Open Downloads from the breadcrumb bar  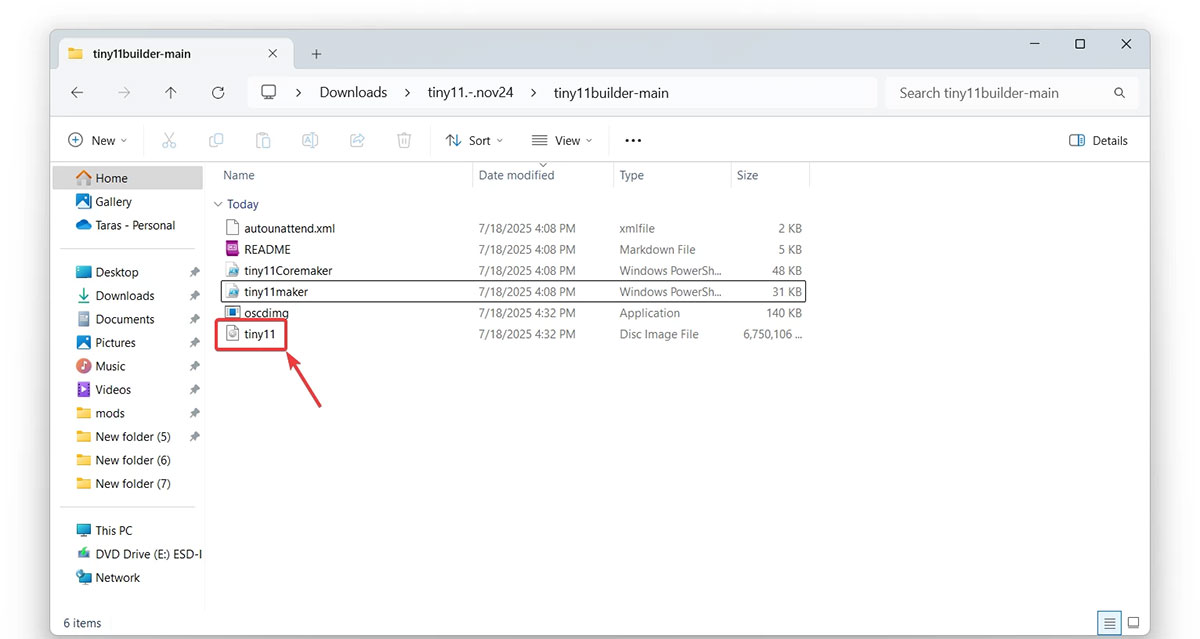point(352,92)
